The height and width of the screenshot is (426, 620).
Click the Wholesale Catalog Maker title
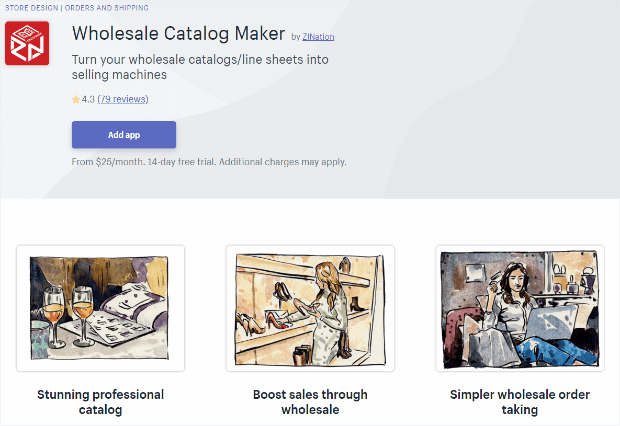click(x=178, y=34)
